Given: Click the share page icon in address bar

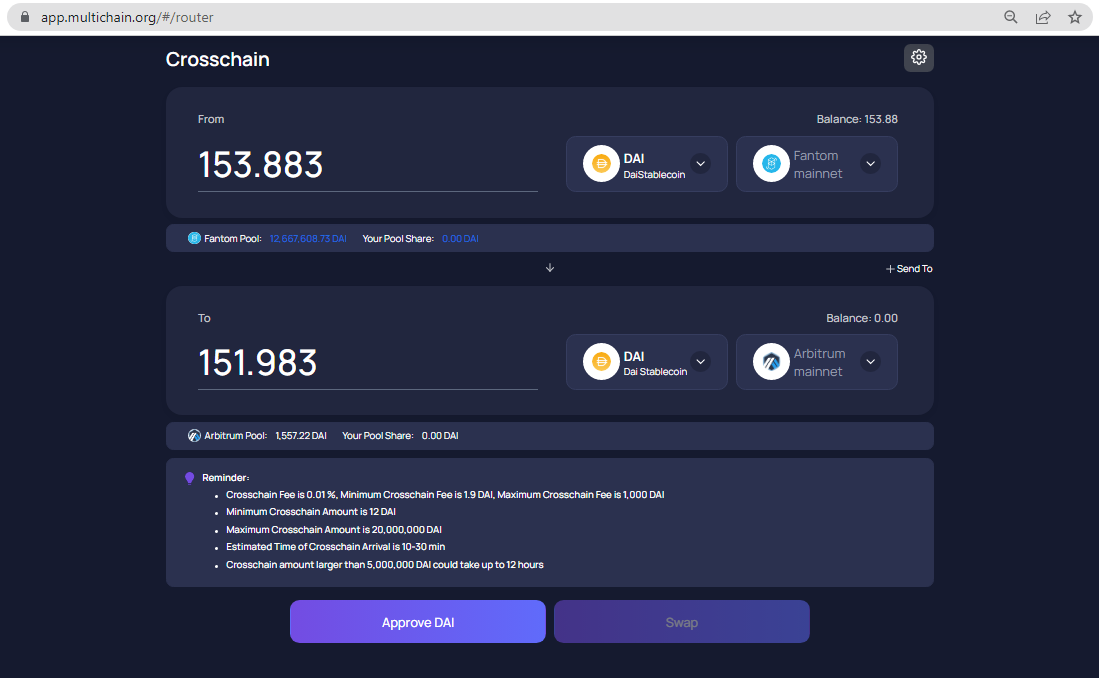Looking at the screenshot, I should click(1043, 17).
